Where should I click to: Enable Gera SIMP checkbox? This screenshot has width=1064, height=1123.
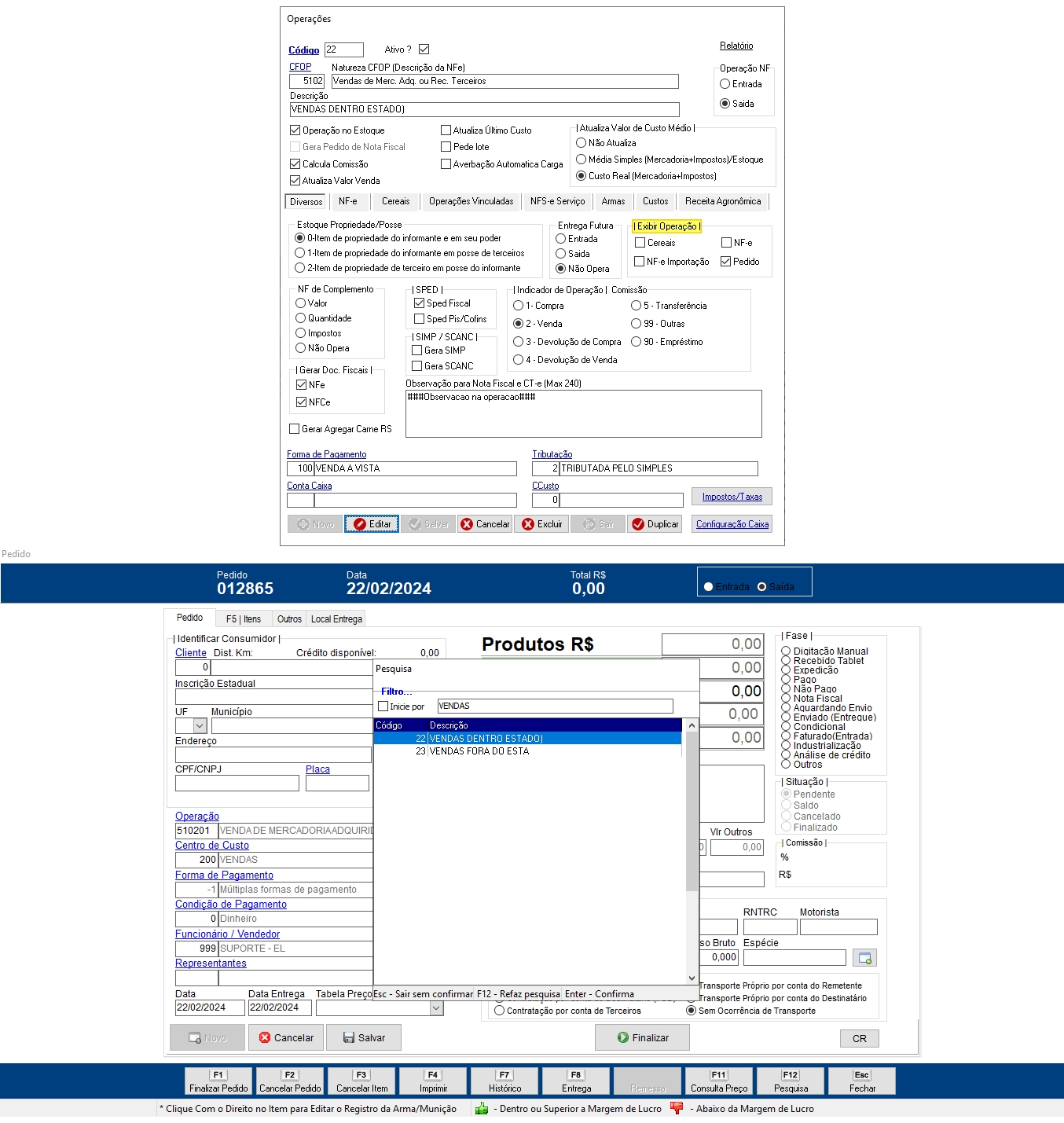pos(417,350)
